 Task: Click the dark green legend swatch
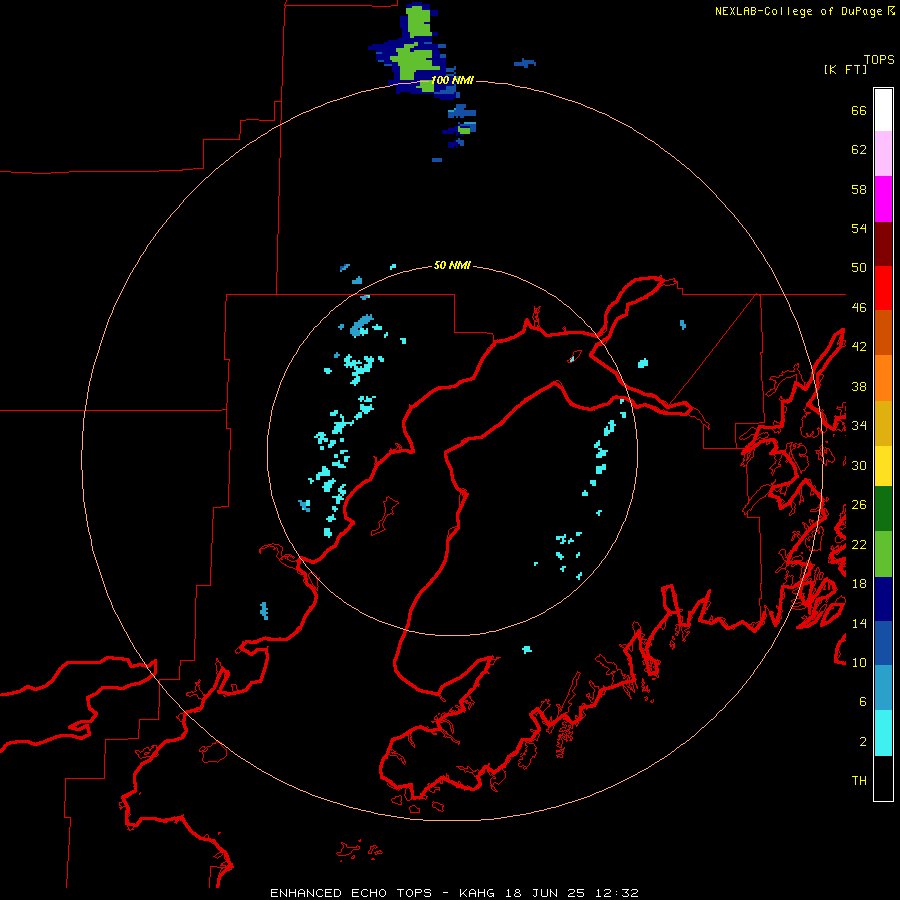coord(883,509)
